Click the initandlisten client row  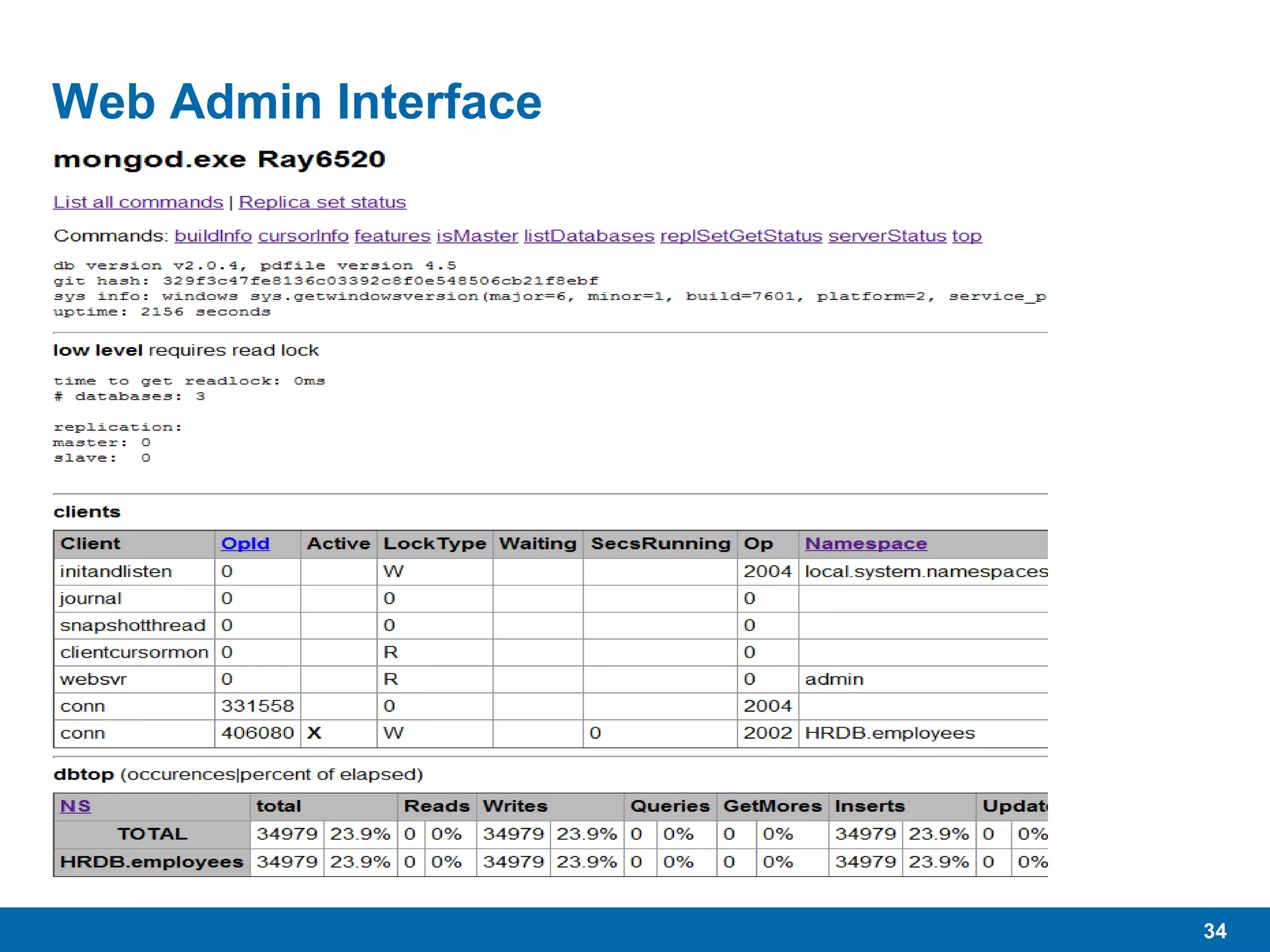(116, 571)
